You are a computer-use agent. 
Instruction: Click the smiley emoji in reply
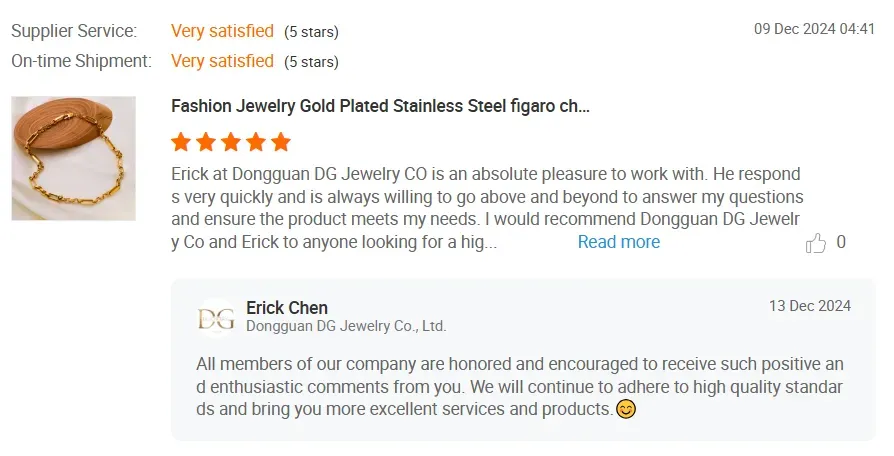pos(626,409)
